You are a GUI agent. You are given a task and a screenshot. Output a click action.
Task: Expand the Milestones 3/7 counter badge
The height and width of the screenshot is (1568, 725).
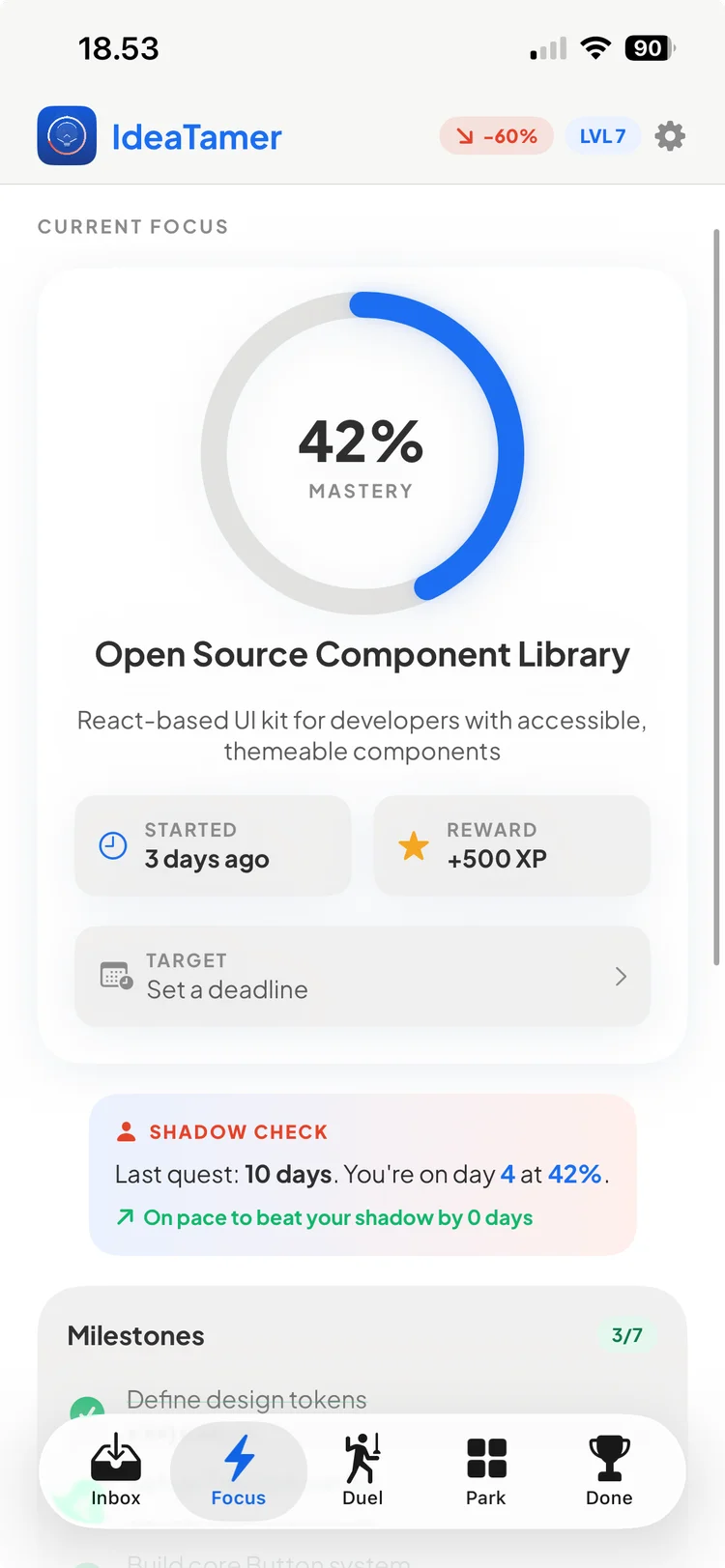tap(626, 1335)
